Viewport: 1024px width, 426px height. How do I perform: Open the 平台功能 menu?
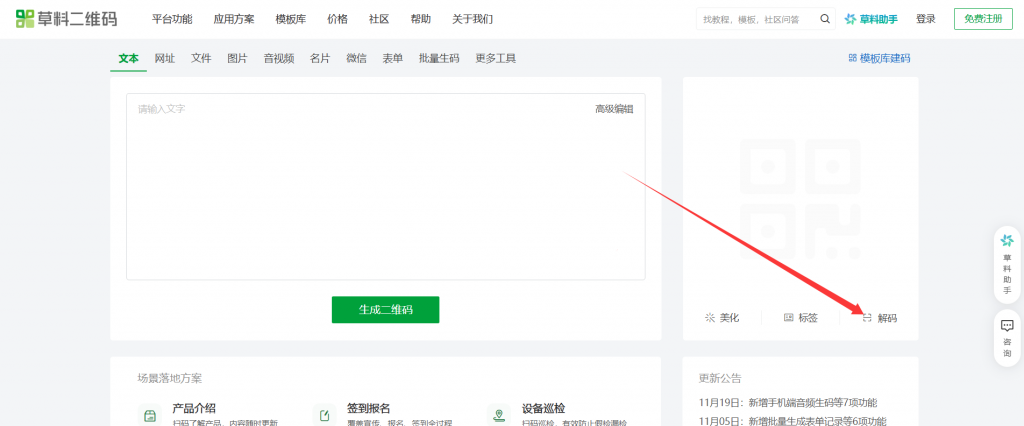[172, 19]
